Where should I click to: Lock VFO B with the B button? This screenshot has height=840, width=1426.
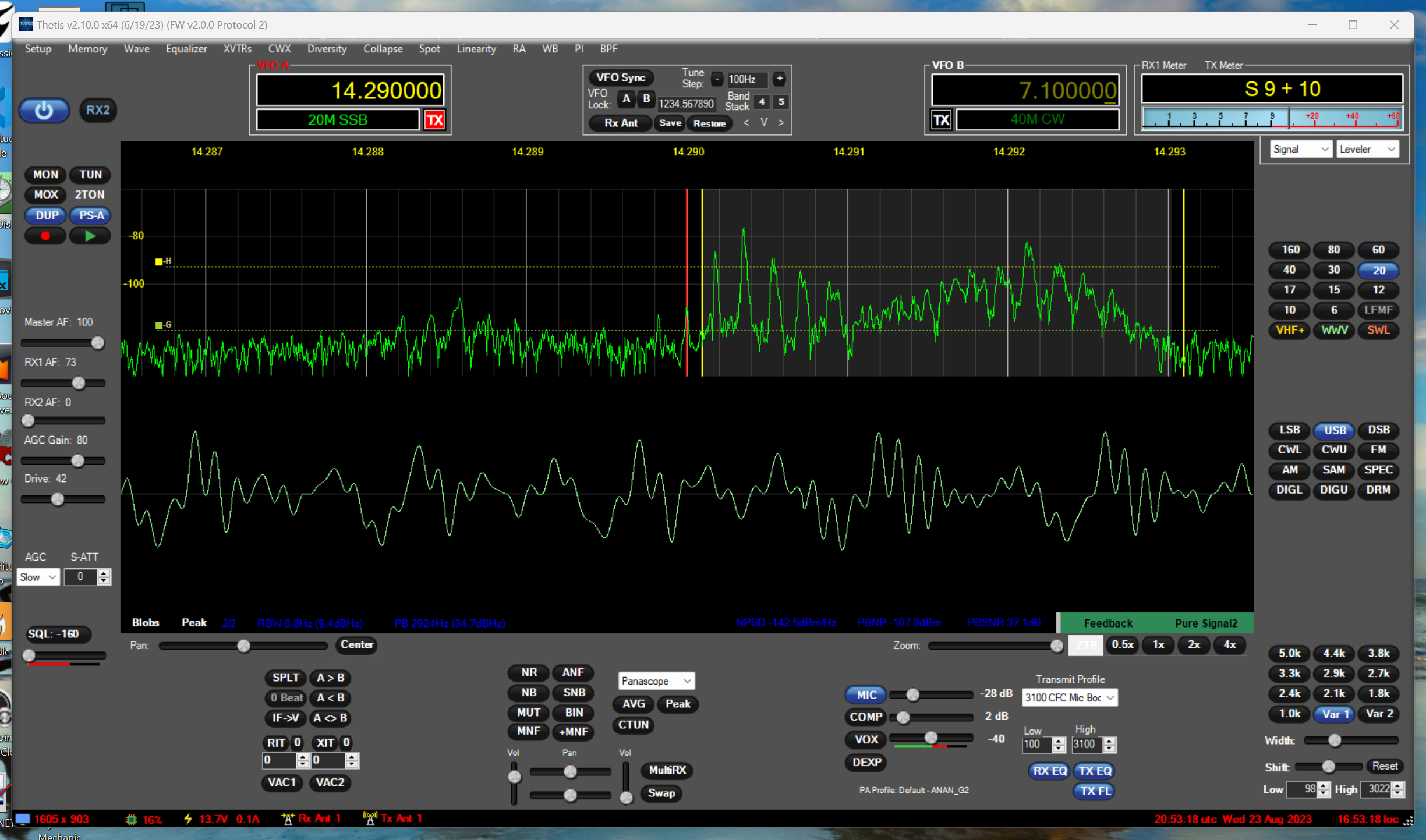tap(646, 99)
